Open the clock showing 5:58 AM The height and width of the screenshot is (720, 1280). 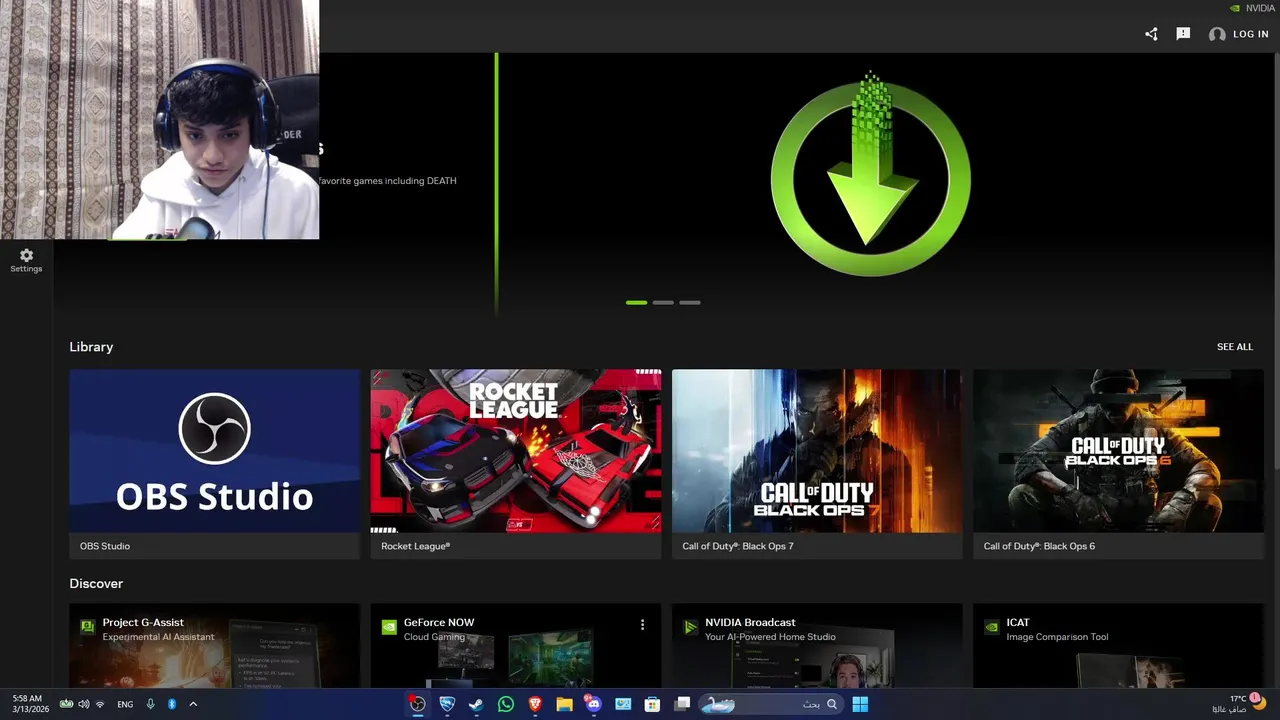30,704
